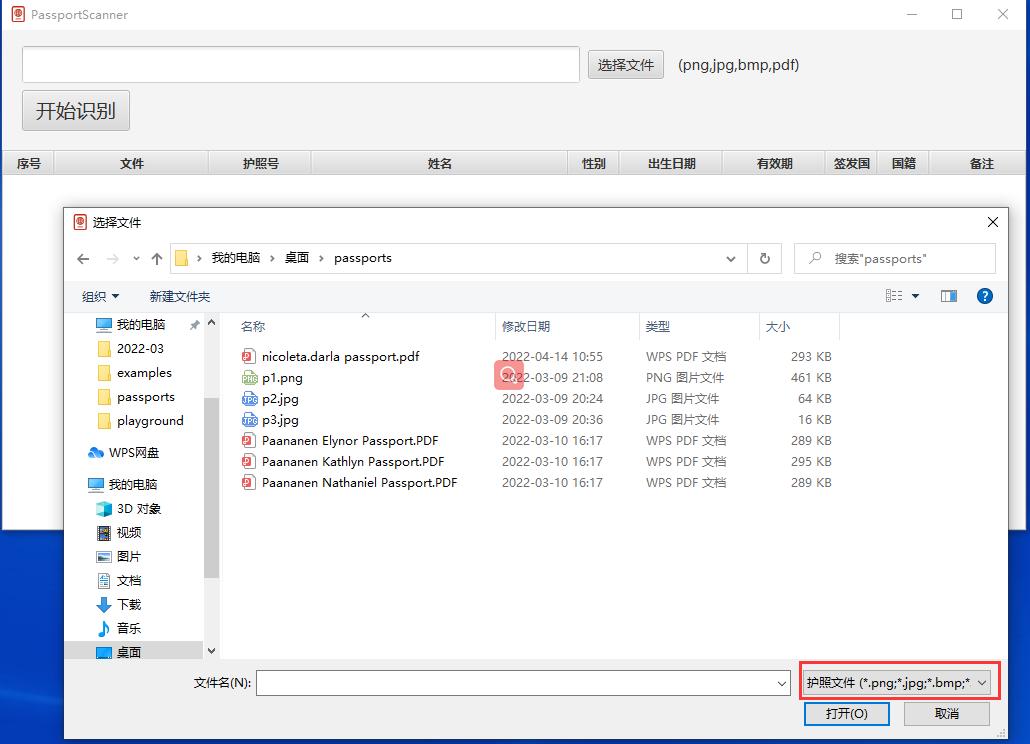Viewport: 1030px width, 744px height.
Task: Select 我的电脑 breadcrumb in address bar
Action: (235, 258)
